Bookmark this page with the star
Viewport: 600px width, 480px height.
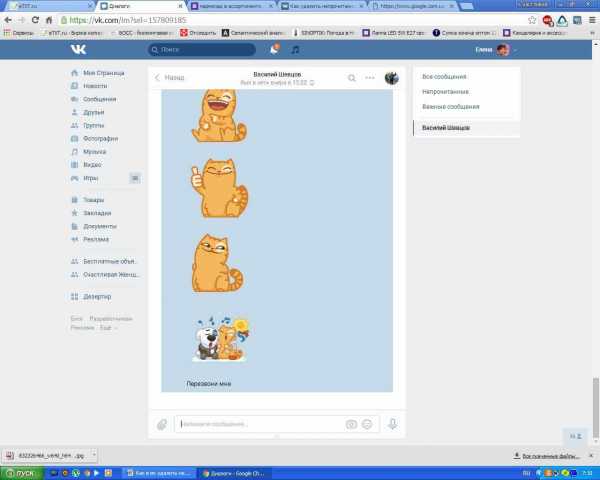[x=532, y=20]
